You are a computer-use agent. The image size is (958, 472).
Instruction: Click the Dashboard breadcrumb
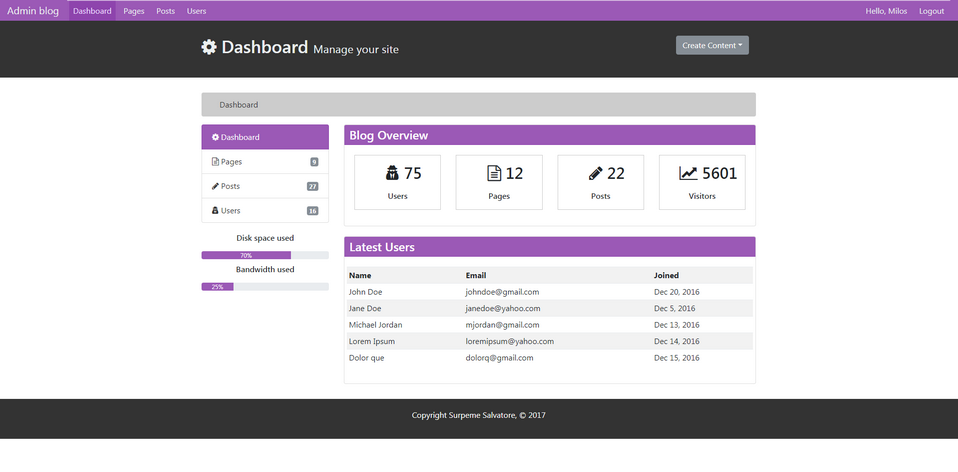click(x=239, y=105)
